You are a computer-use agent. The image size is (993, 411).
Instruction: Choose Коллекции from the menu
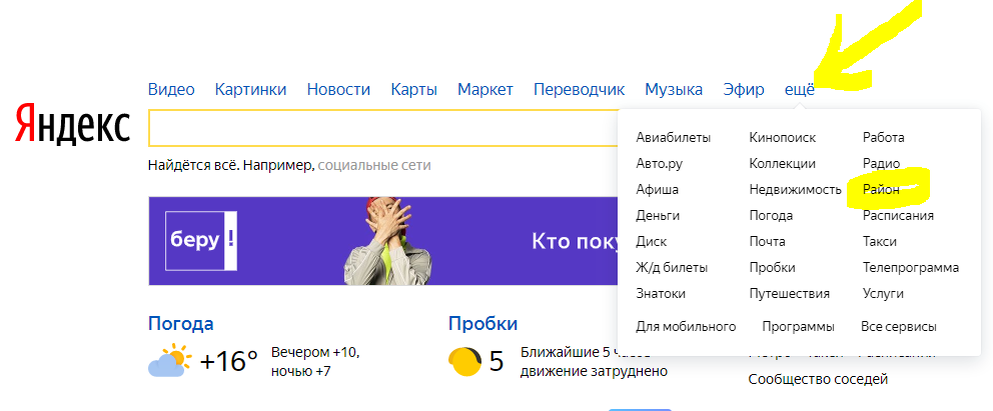[x=782, y=163]
